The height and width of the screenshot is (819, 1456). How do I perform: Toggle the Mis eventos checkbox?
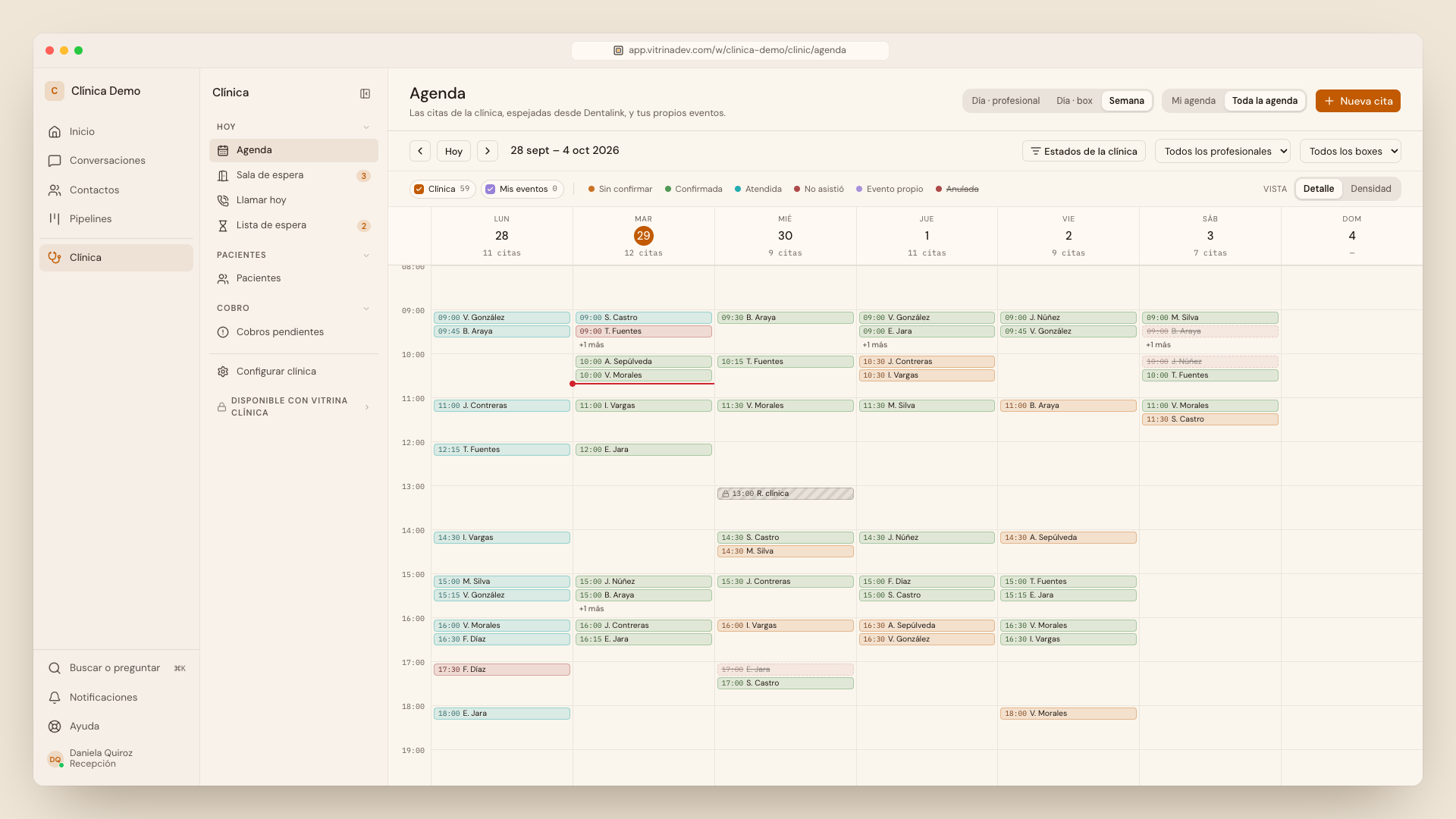coord(491,190)
